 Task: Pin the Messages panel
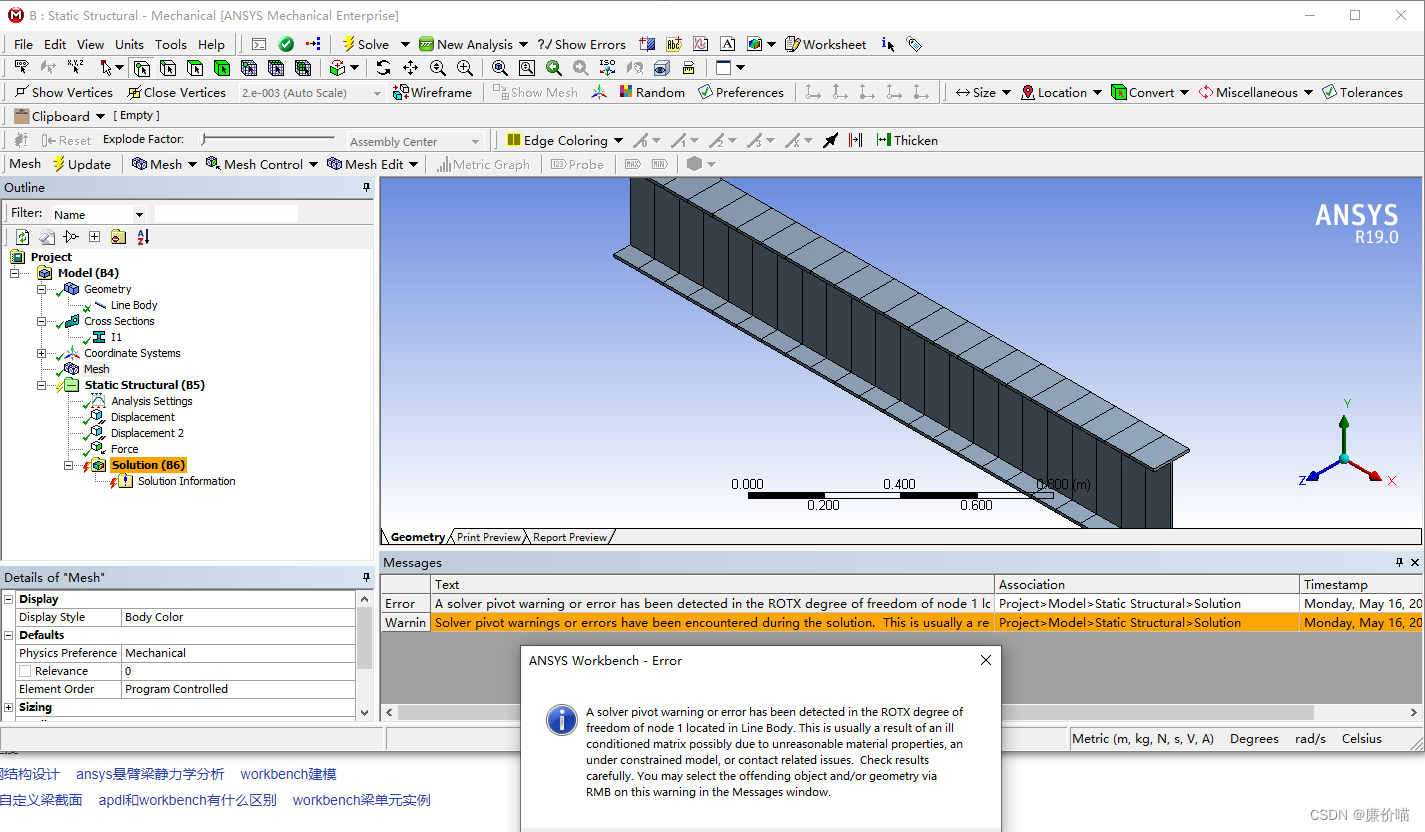click(1399, 563)
